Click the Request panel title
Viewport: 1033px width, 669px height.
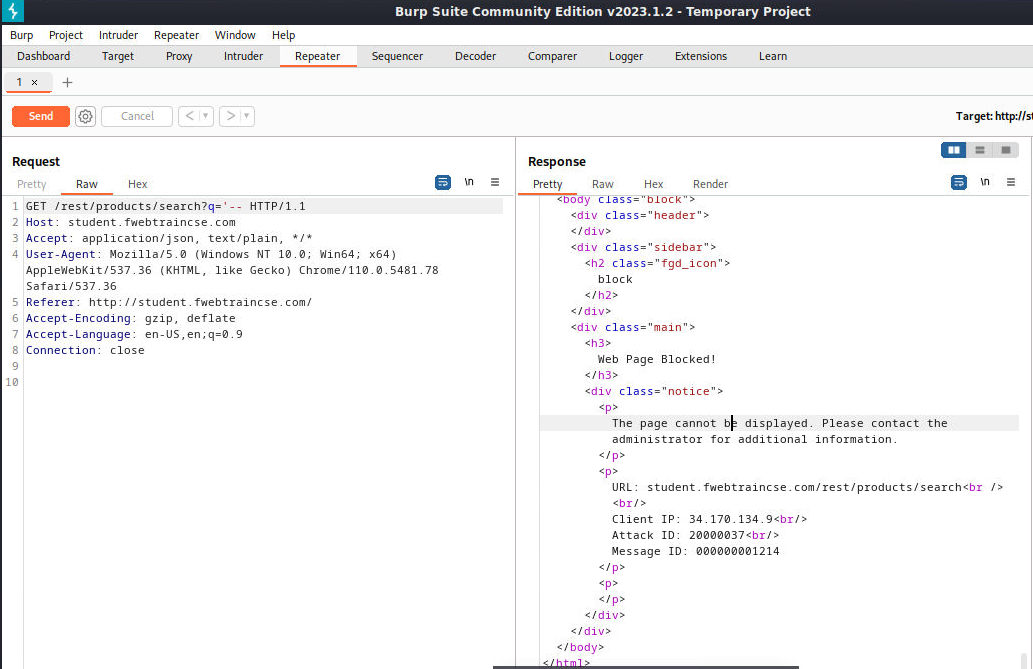pos(36,161)
